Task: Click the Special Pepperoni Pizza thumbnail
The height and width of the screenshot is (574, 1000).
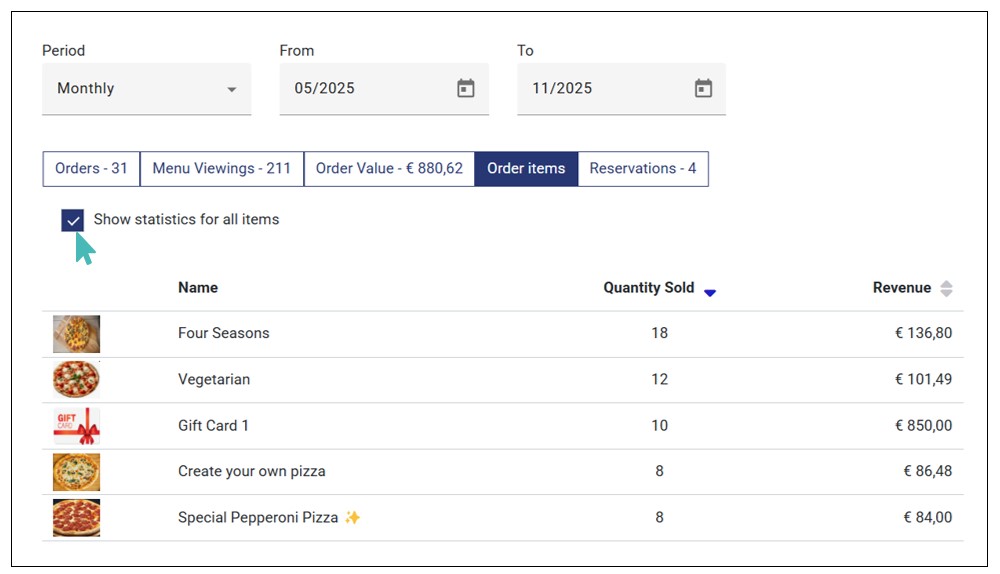Action: (76, 518)
